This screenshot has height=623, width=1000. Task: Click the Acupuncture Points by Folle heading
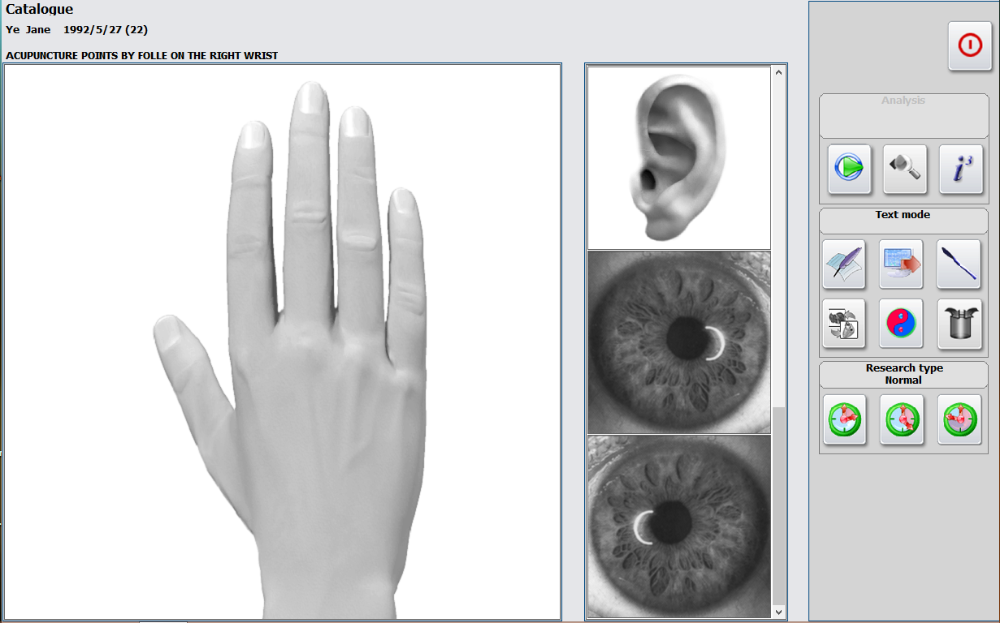[142, 55]
